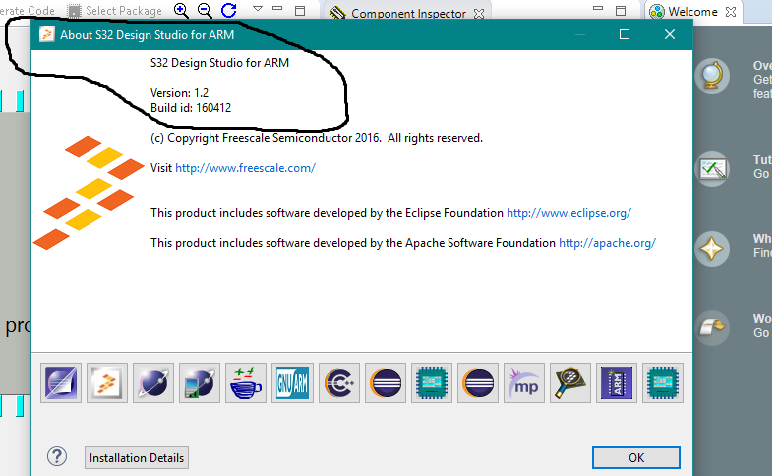Open the coffee cup plus-minus feature icon

(x=246, y=383)
